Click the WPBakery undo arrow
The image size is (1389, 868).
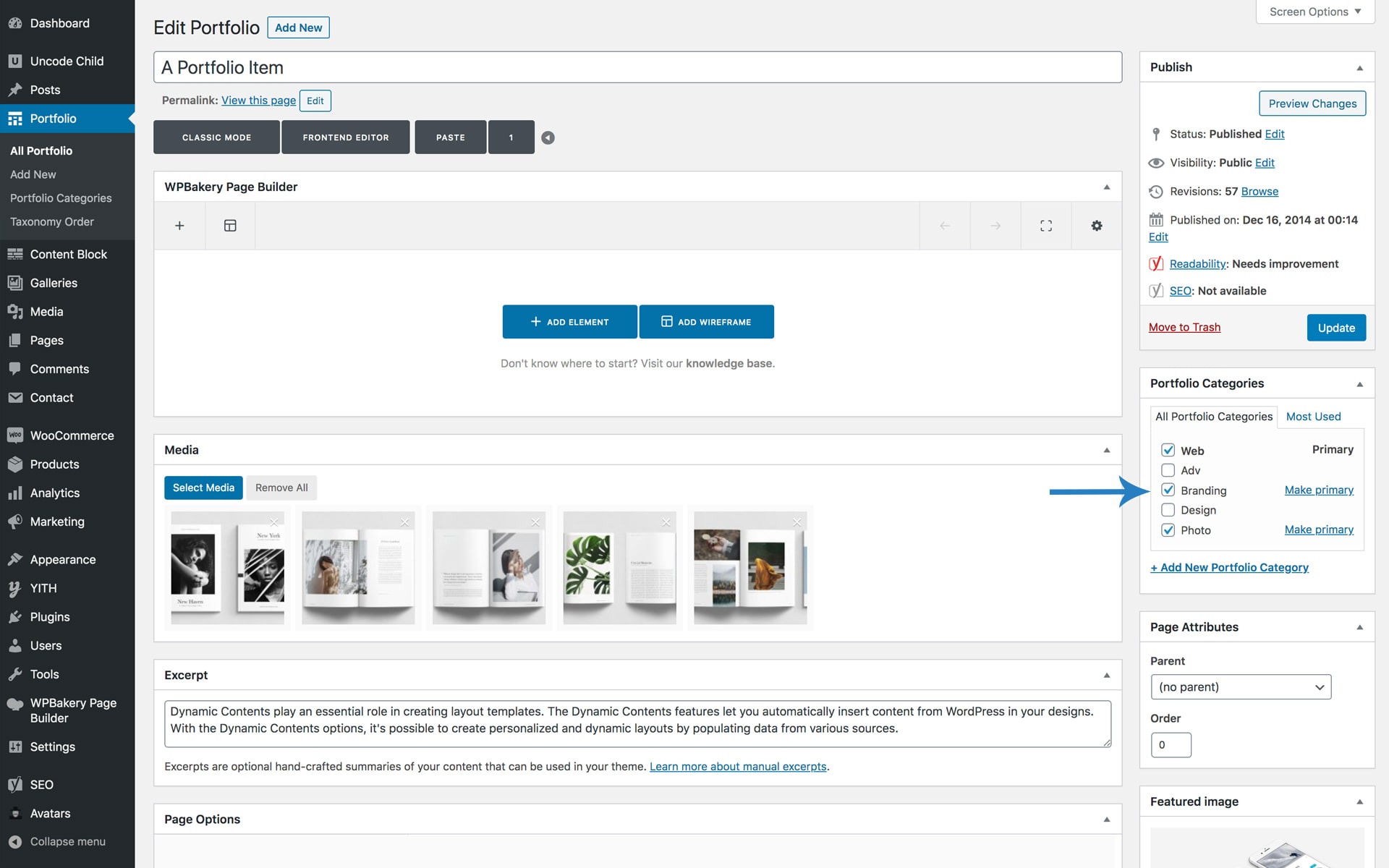945,226
